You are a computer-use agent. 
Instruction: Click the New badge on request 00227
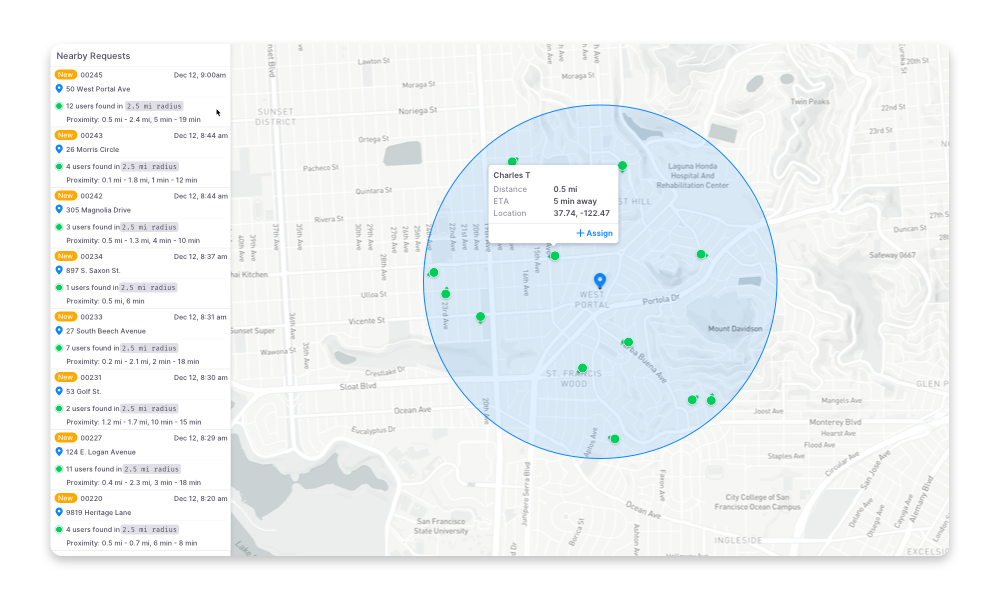(66, 437)
